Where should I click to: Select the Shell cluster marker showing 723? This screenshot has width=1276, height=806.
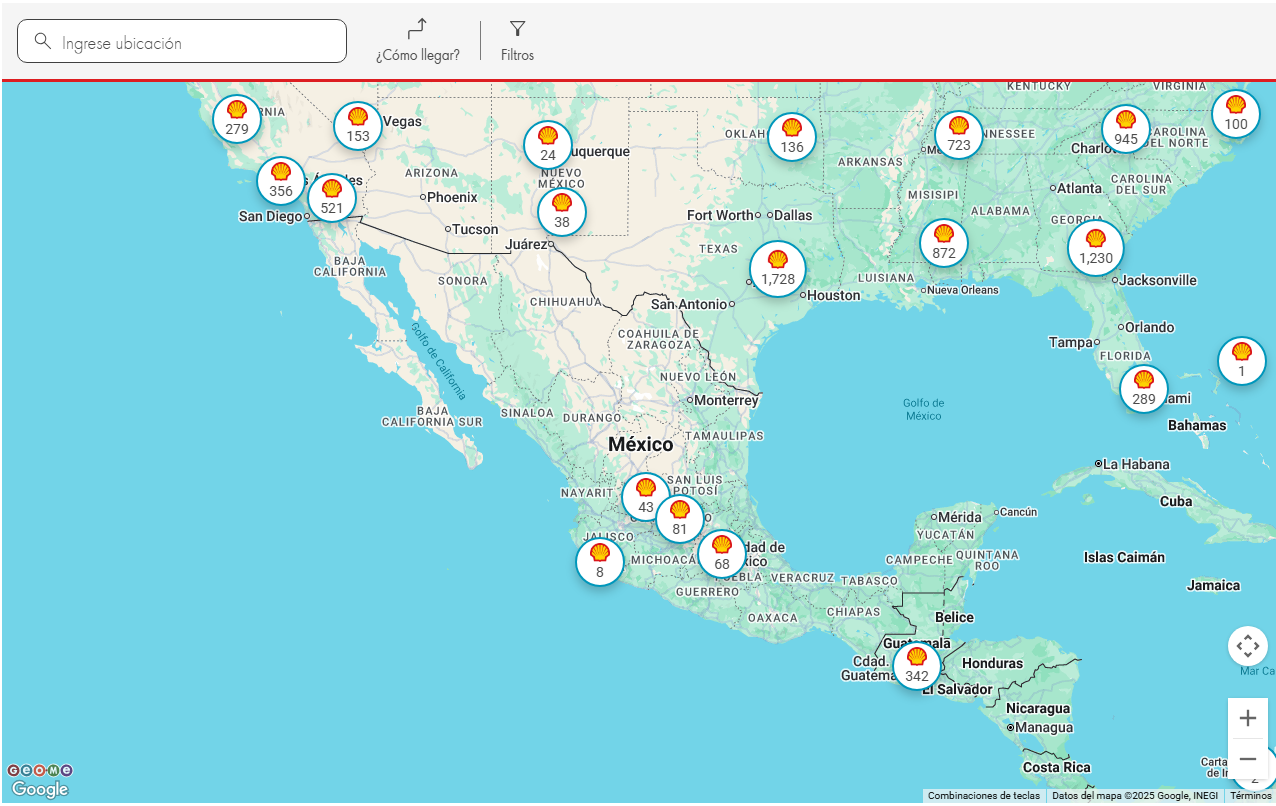[959, 135]
